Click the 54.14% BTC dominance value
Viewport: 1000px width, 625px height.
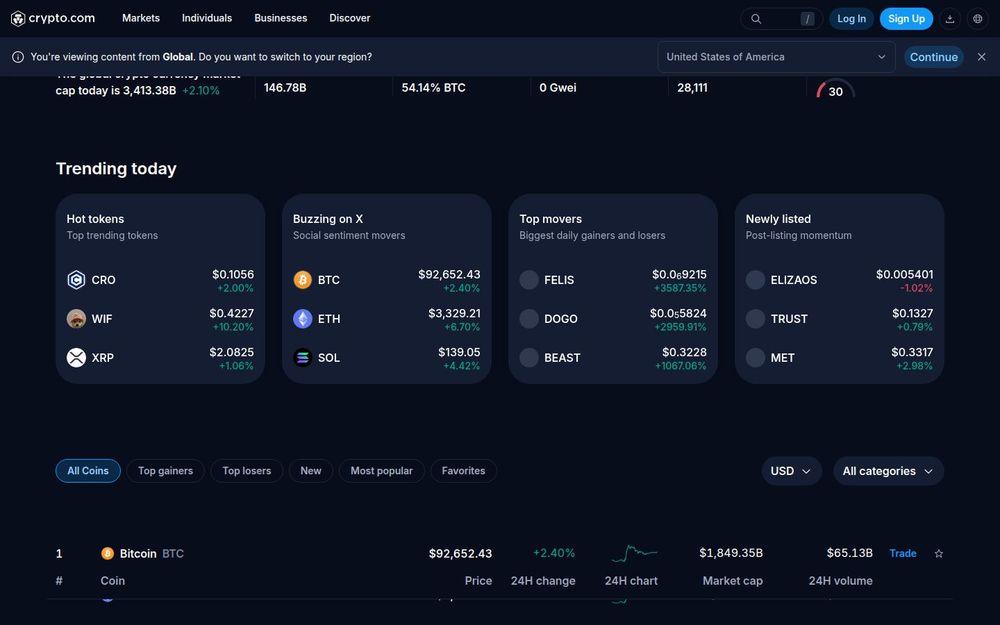pos(434,88)
